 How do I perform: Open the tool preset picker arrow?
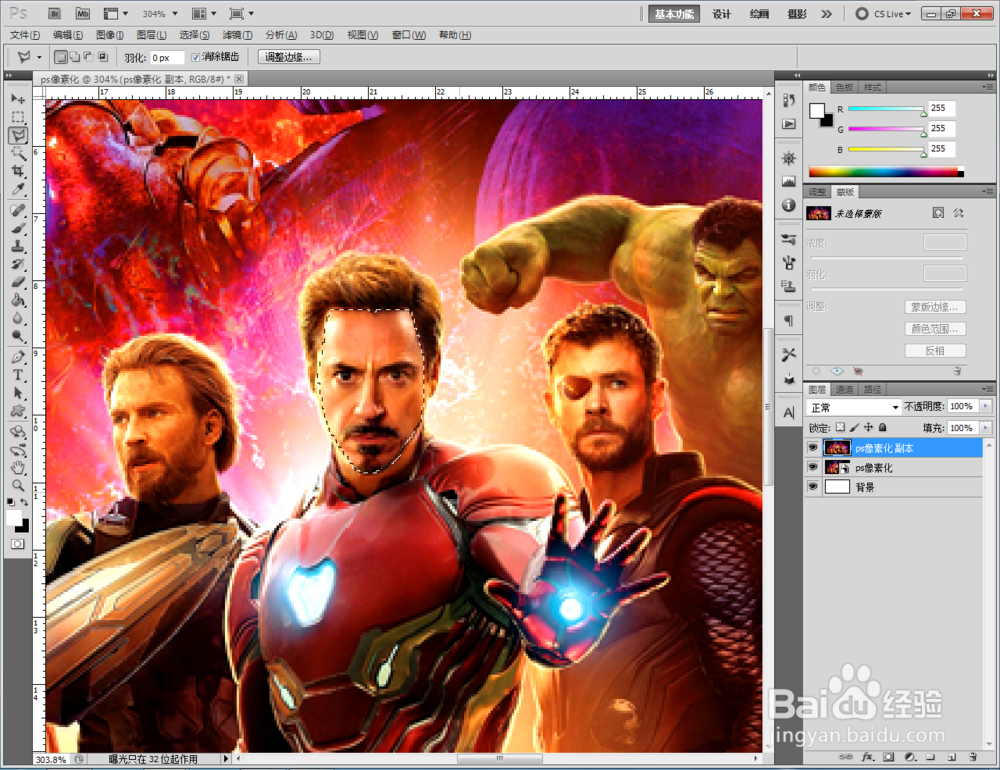[40, 57]
